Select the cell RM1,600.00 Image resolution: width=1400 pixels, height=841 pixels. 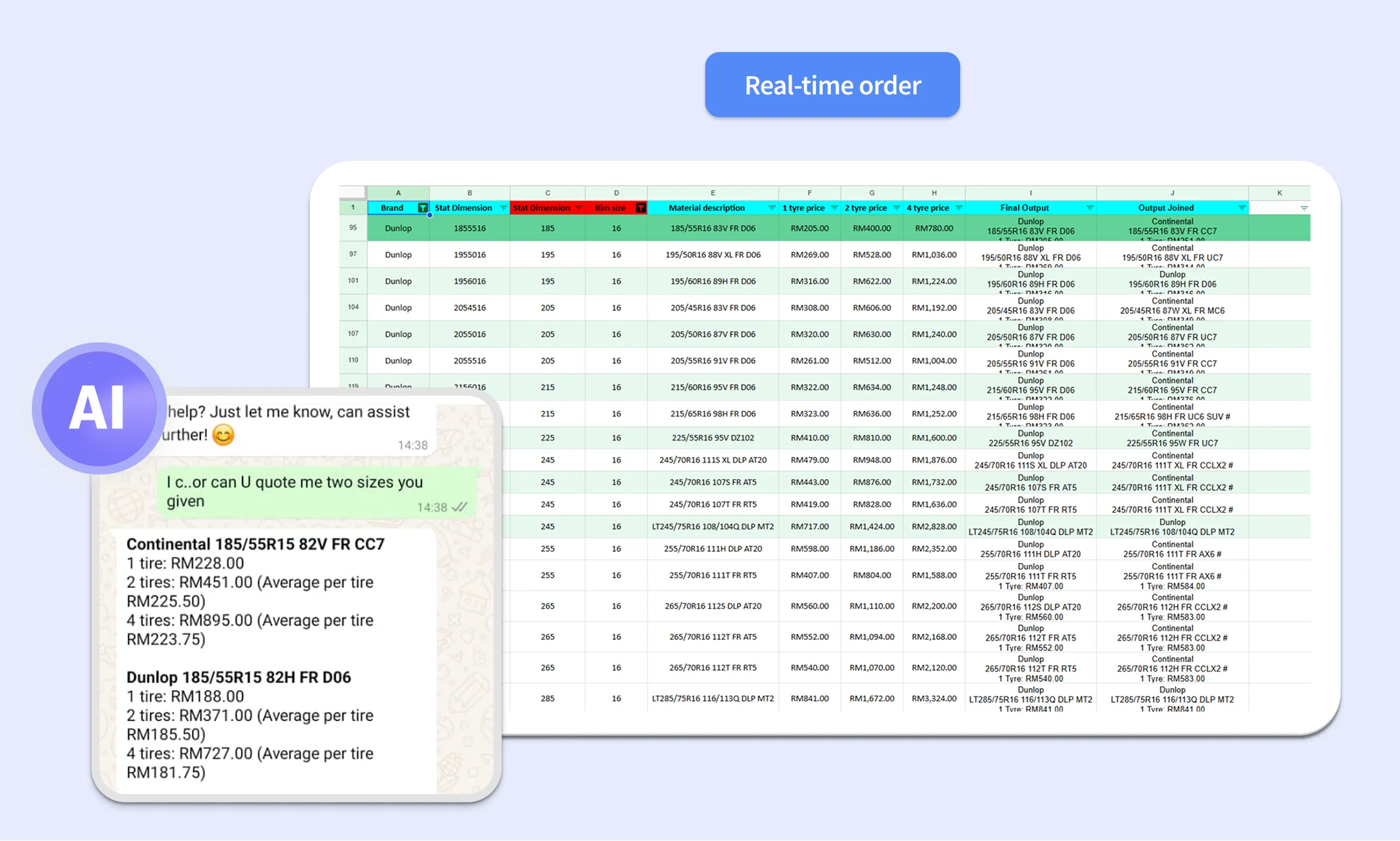tap(934, 438)
